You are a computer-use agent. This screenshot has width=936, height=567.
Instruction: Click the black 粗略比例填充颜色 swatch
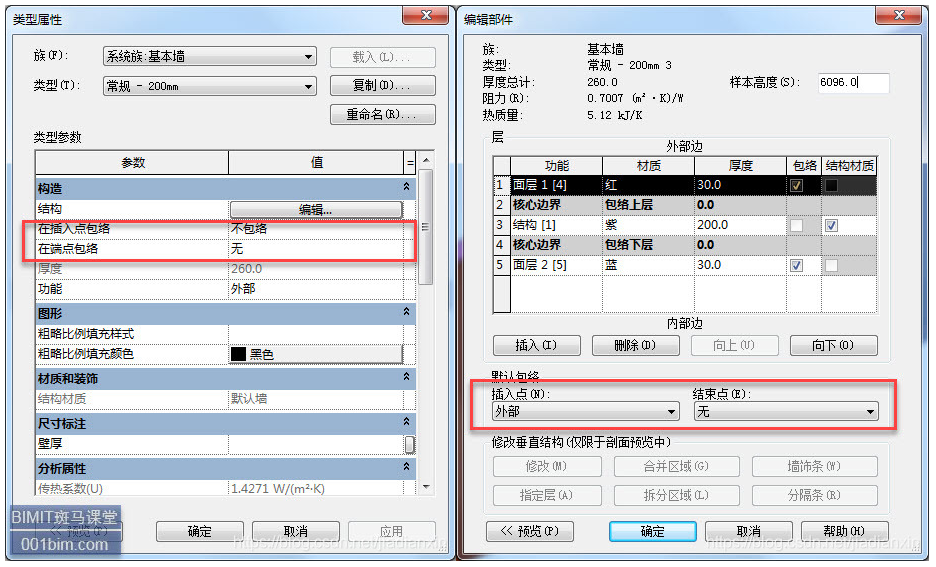point(238,354)
